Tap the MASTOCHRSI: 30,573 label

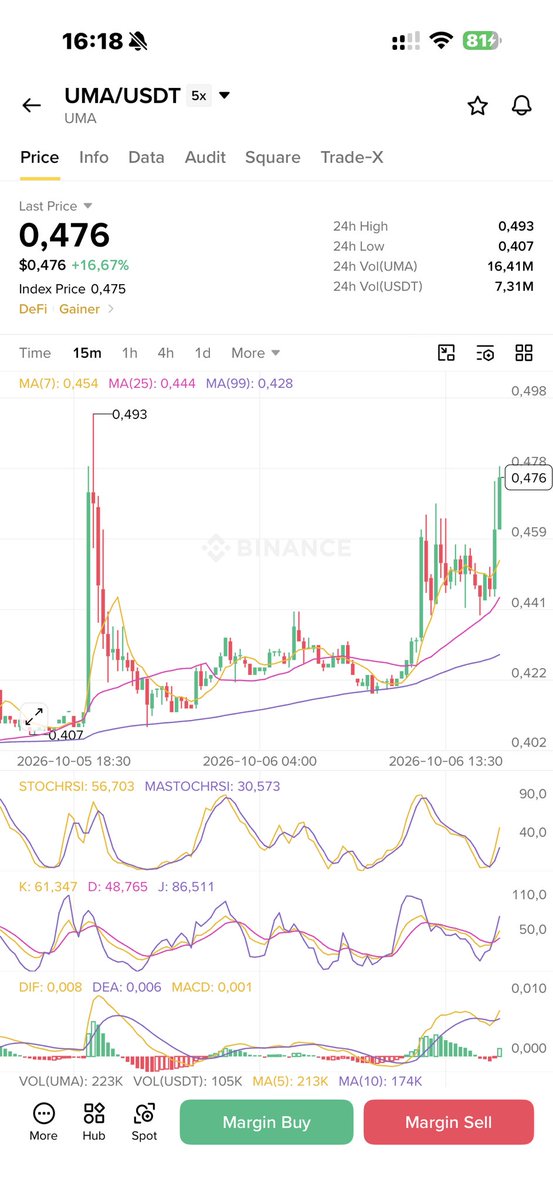pyautogui.click(x=213, y=786)
